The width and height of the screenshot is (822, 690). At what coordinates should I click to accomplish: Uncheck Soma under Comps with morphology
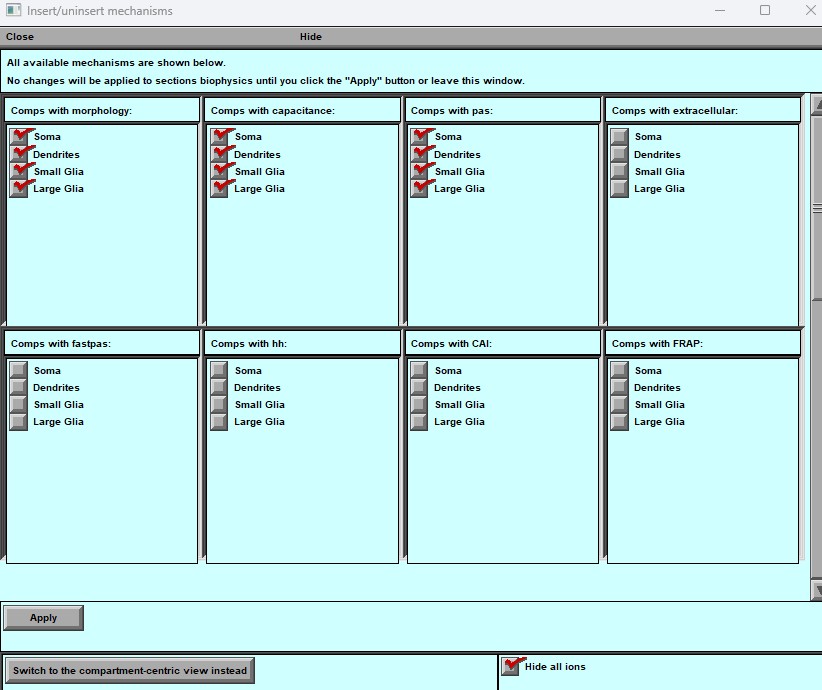click(x=19, y=137)
